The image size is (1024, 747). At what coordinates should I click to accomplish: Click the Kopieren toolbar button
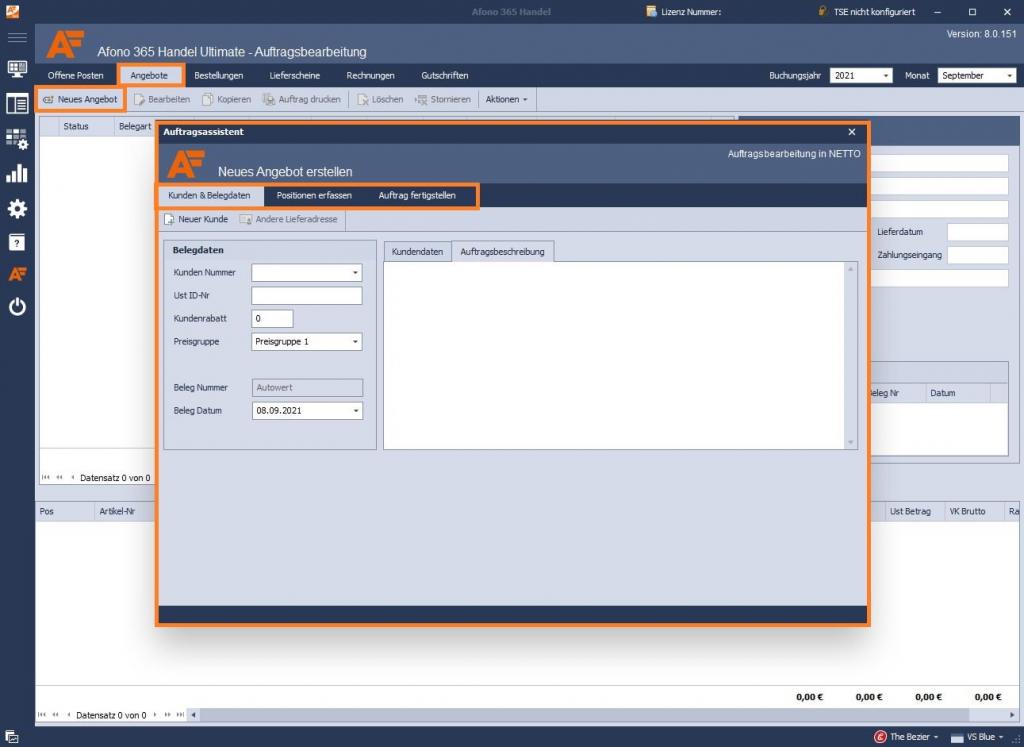(227, 99)
